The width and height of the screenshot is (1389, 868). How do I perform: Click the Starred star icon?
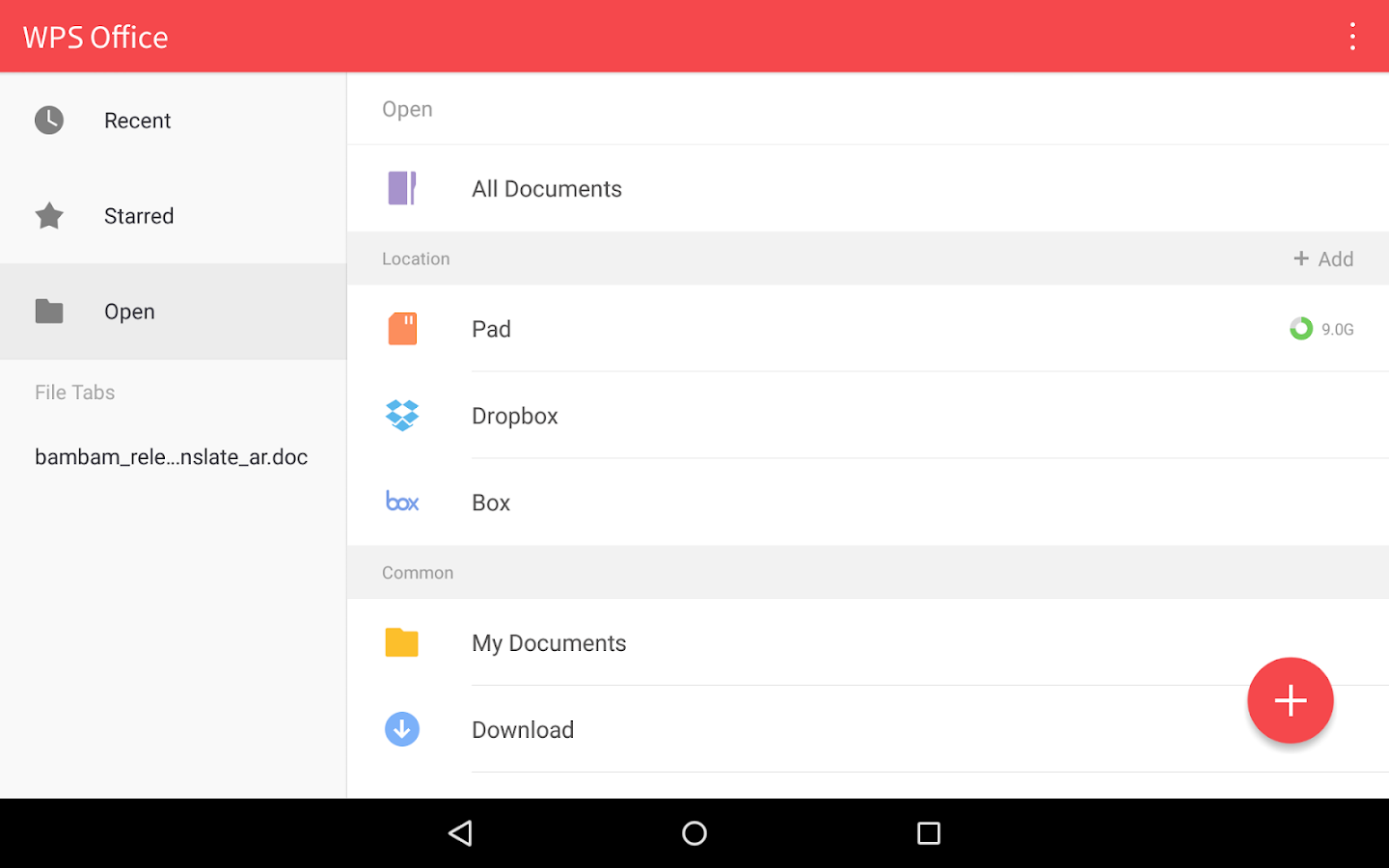[x=49, y=216]
